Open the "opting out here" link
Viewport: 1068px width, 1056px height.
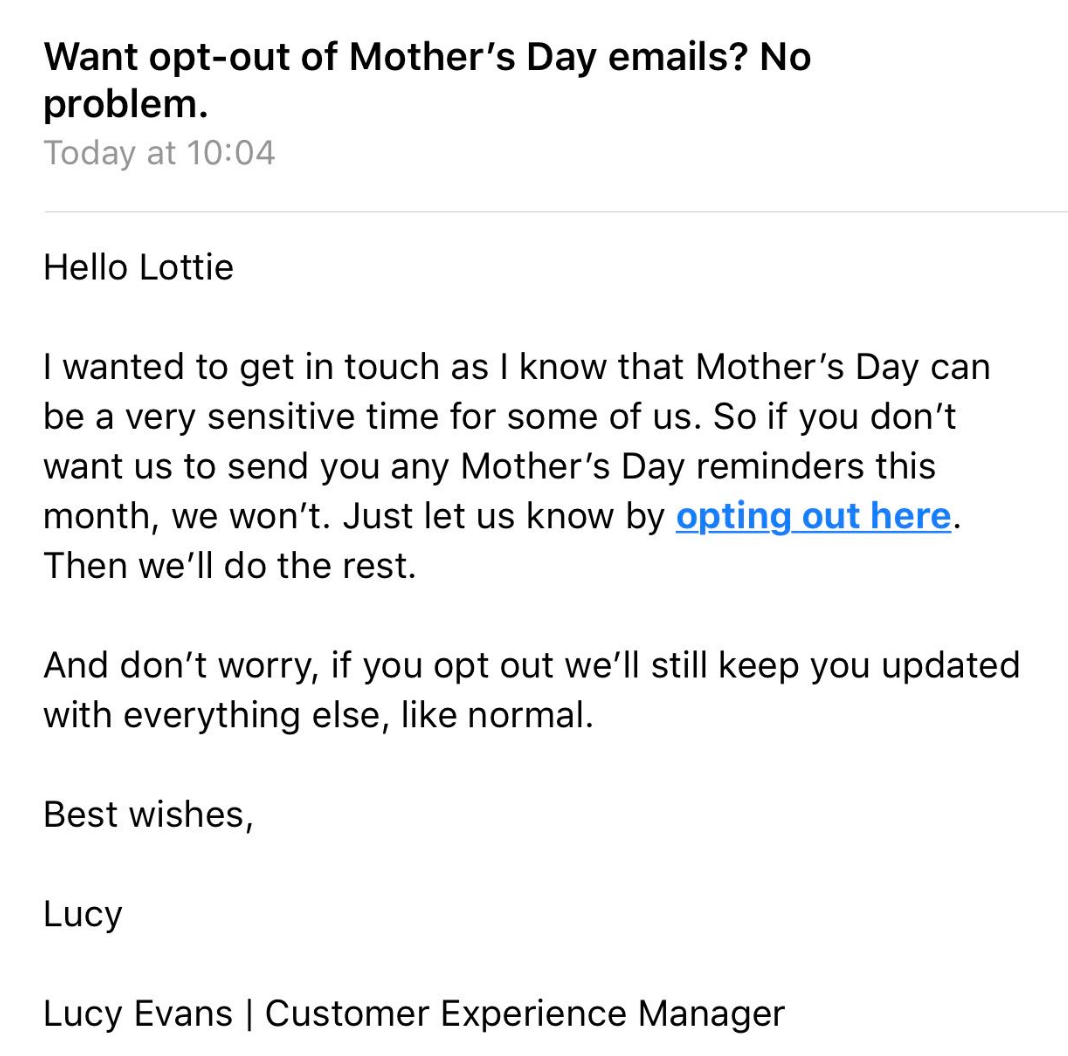tap(813, 517)
